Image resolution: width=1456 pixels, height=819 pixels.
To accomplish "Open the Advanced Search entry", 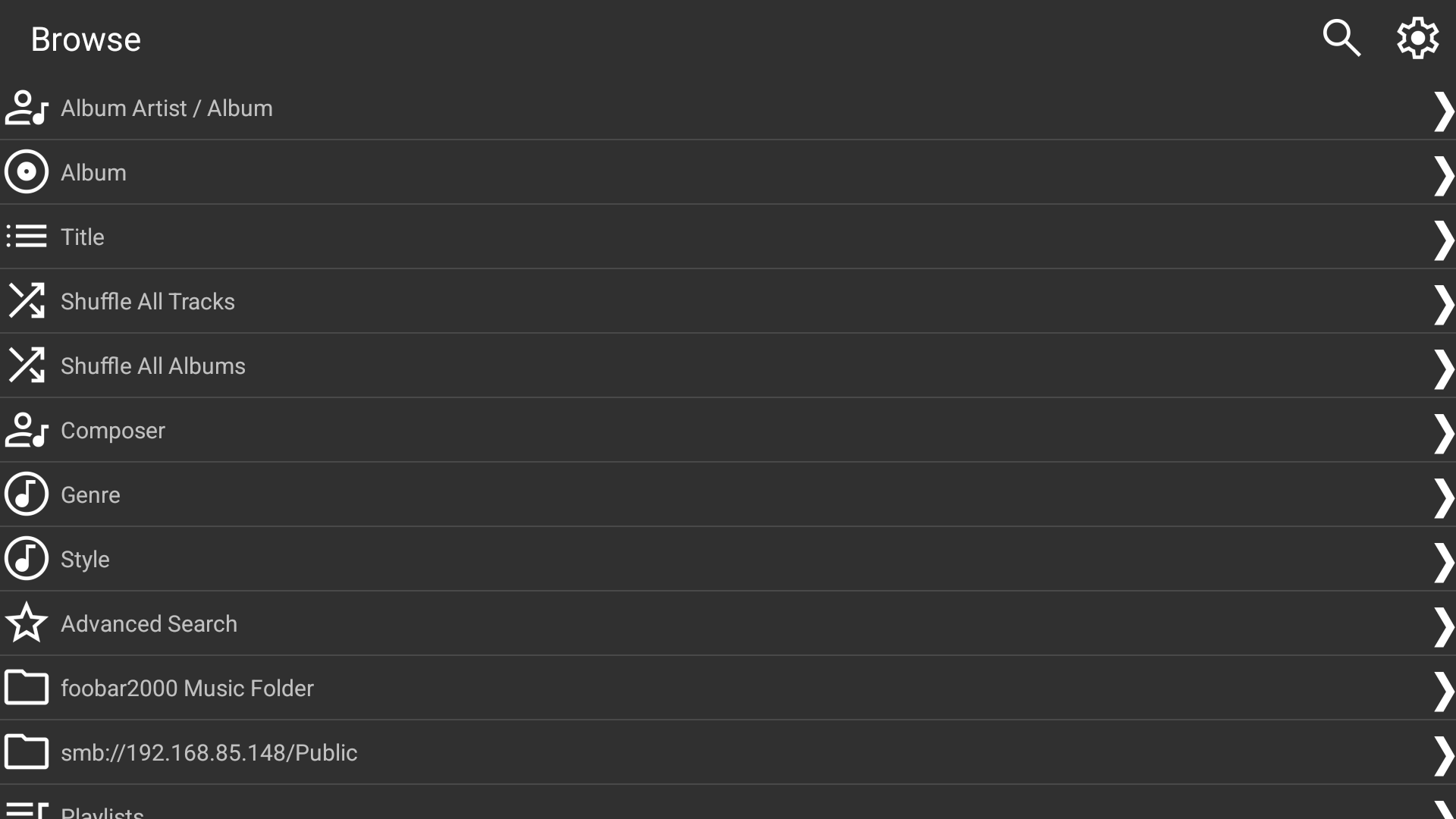I will [x=149, y=624].
